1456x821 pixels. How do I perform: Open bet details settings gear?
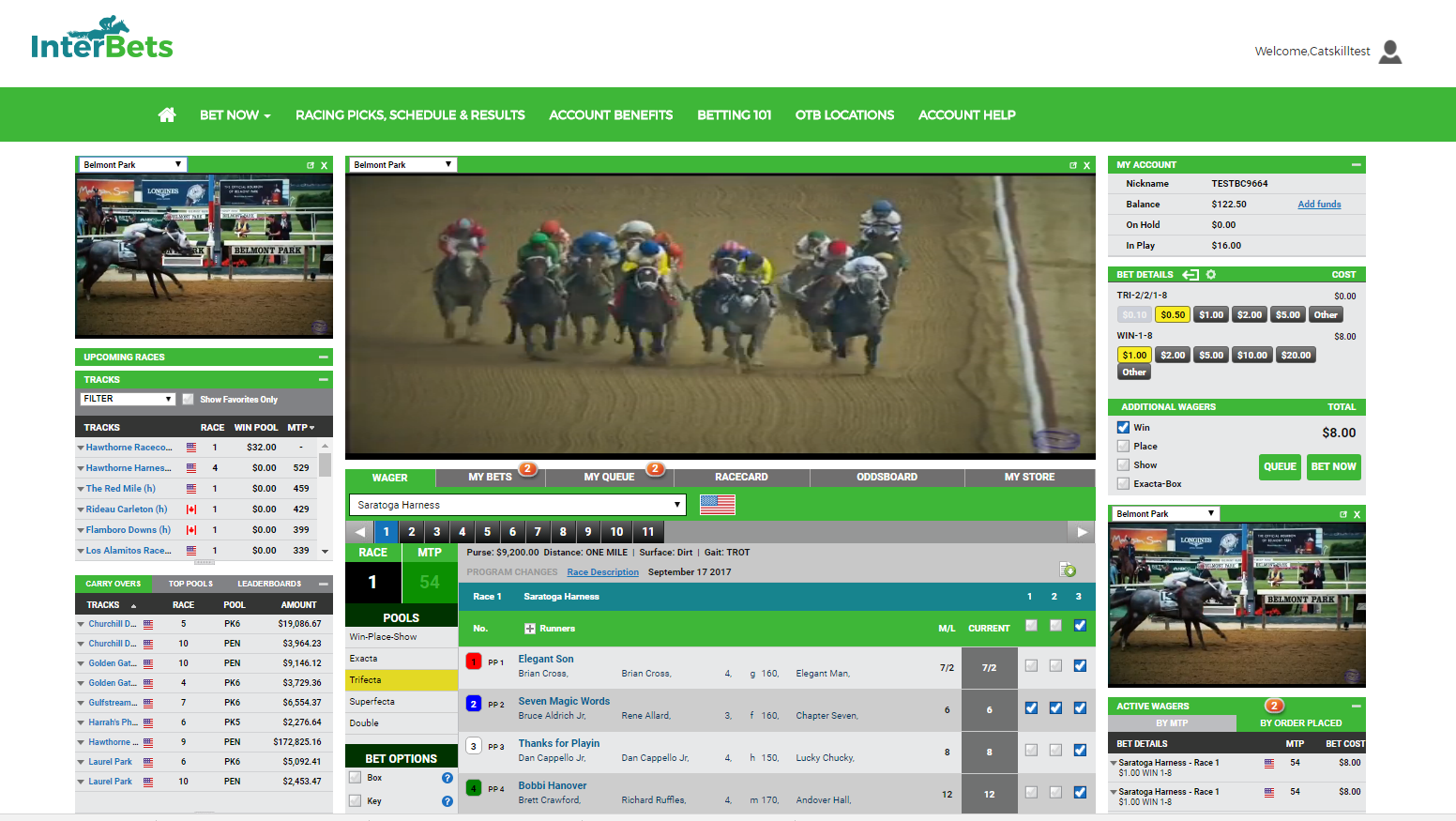1211,275
